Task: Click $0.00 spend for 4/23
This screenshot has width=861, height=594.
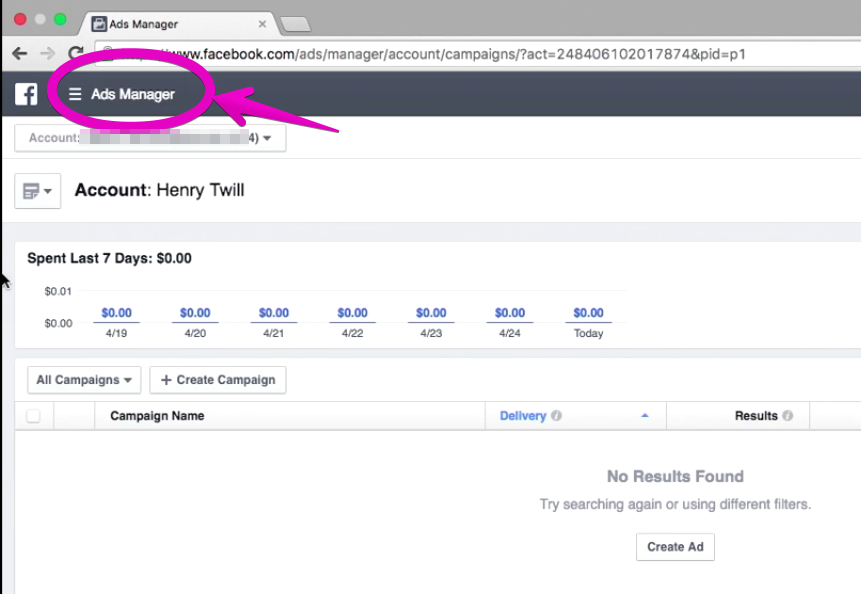Action: pos(431,313)
